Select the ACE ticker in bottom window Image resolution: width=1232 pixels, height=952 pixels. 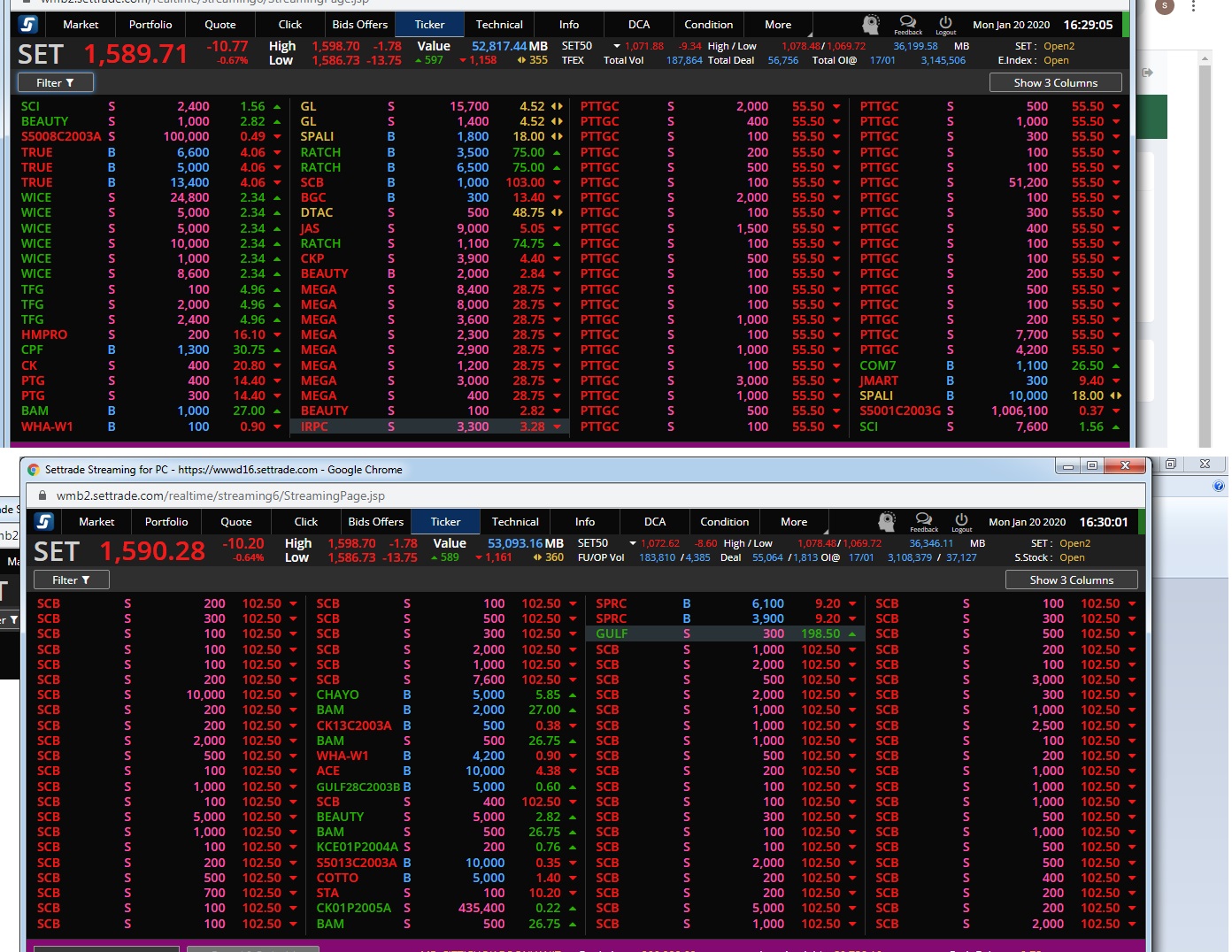328,771
